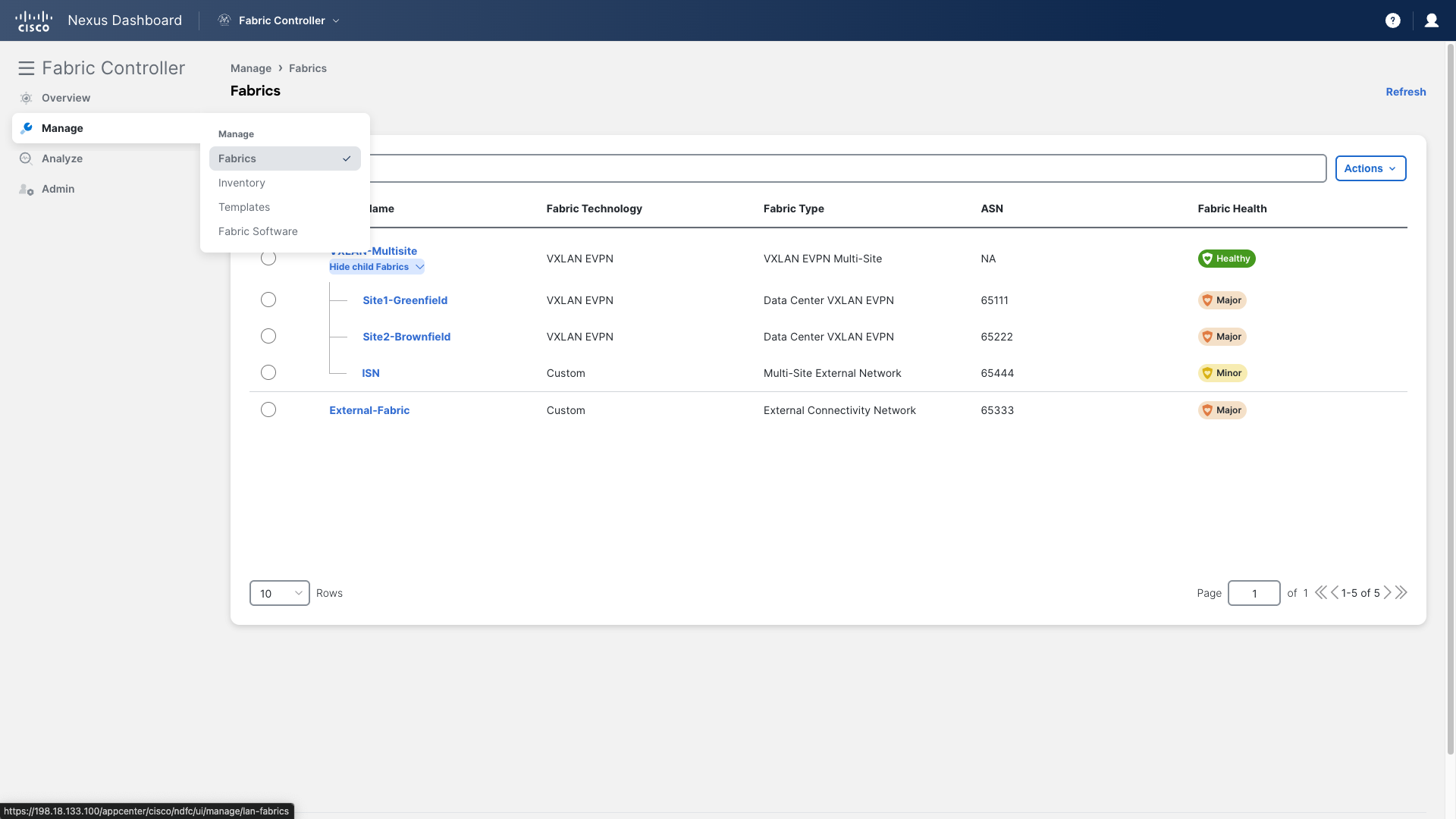Open the help question mark icon
This screenshot has height=819, width=1456.
1393,20
